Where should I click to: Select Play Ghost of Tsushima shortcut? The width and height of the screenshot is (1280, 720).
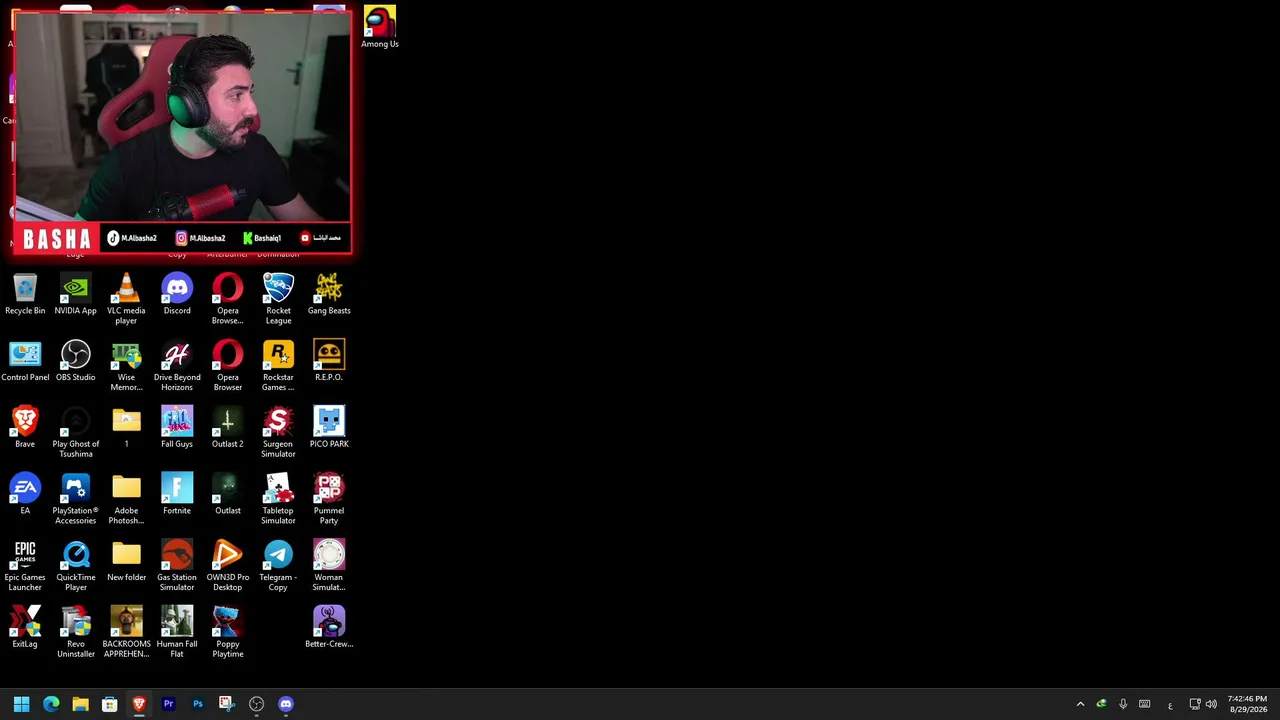pyautogui.click(x=76, y=432)
